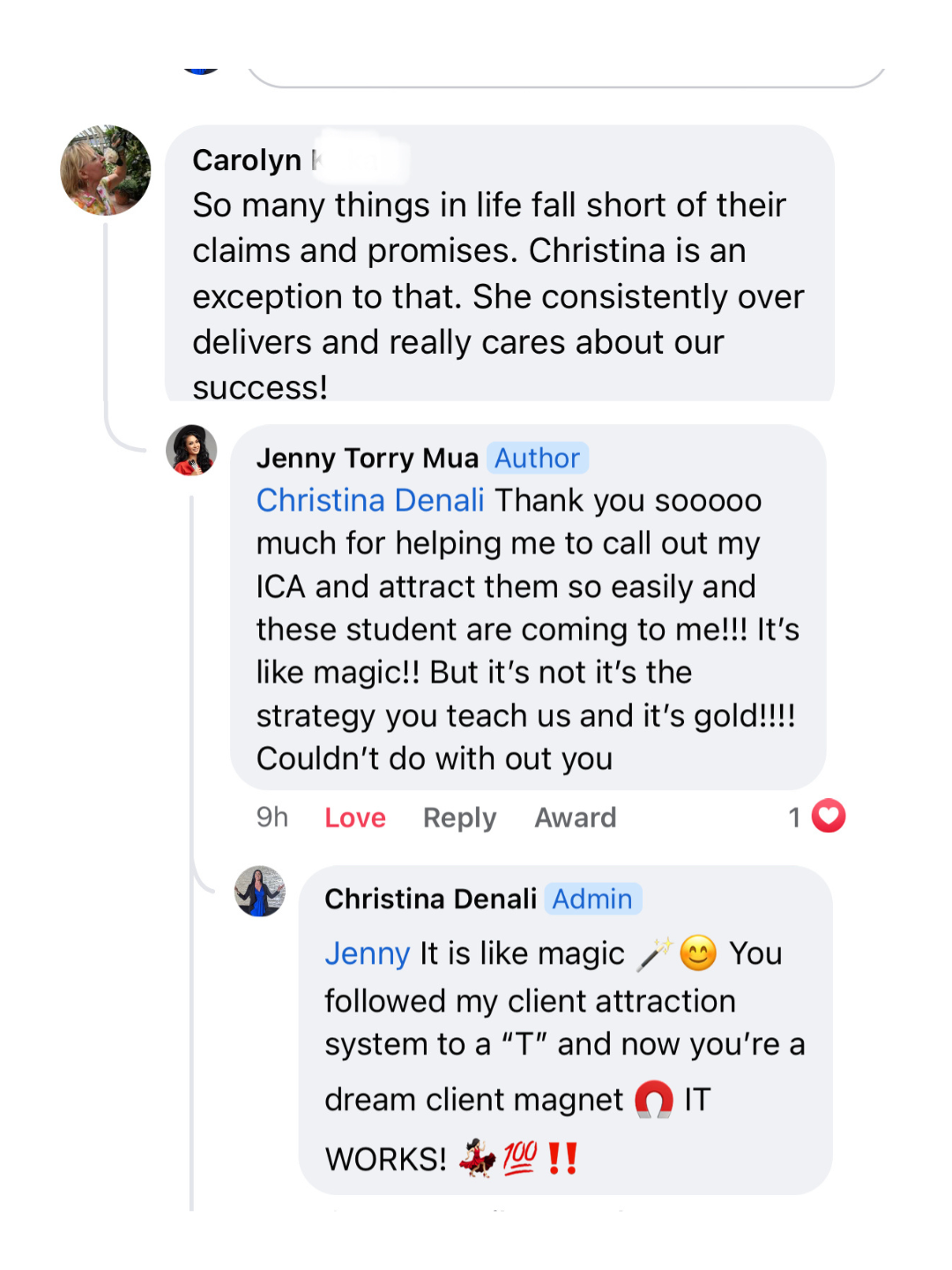
Task: Open Jenny Torry Mua's name link
Action: pos(367,459)
